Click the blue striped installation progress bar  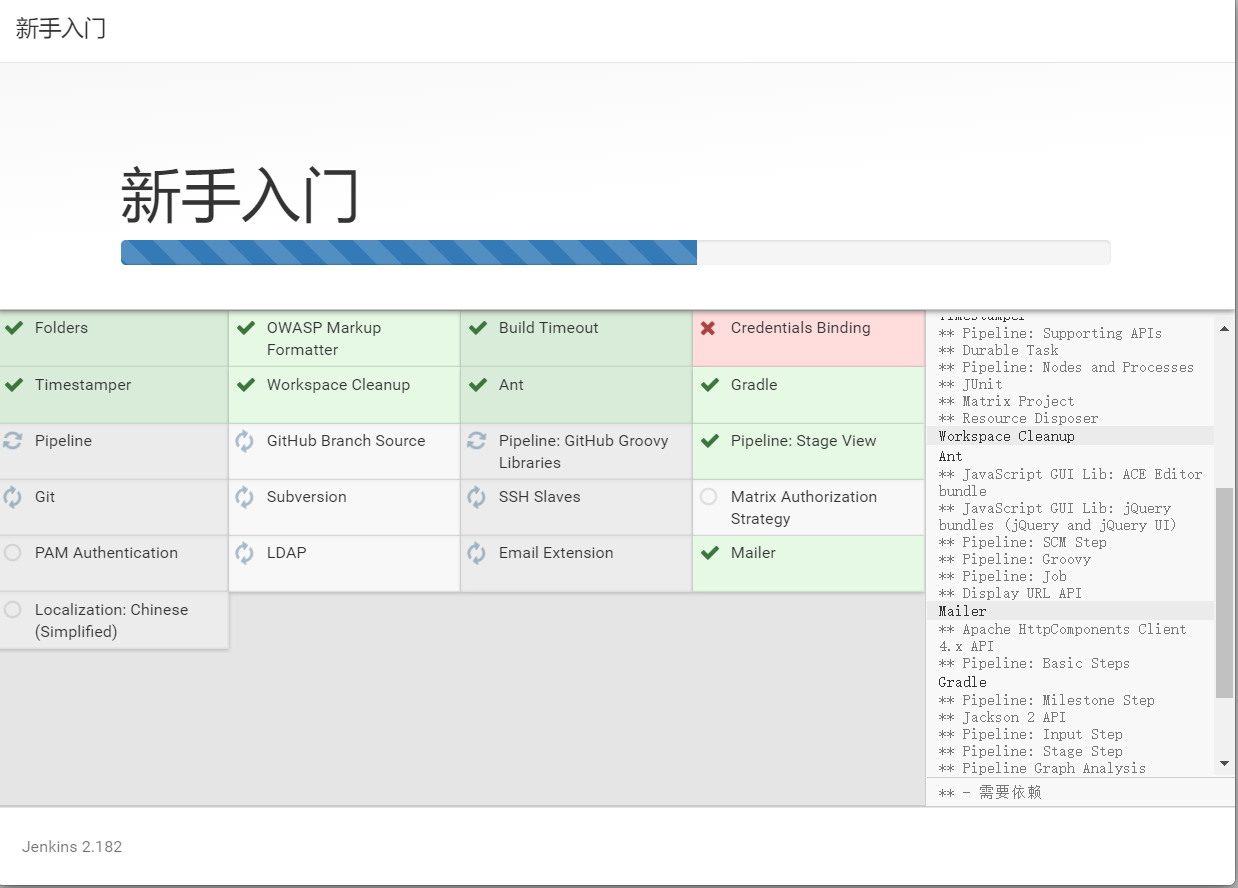409,253
